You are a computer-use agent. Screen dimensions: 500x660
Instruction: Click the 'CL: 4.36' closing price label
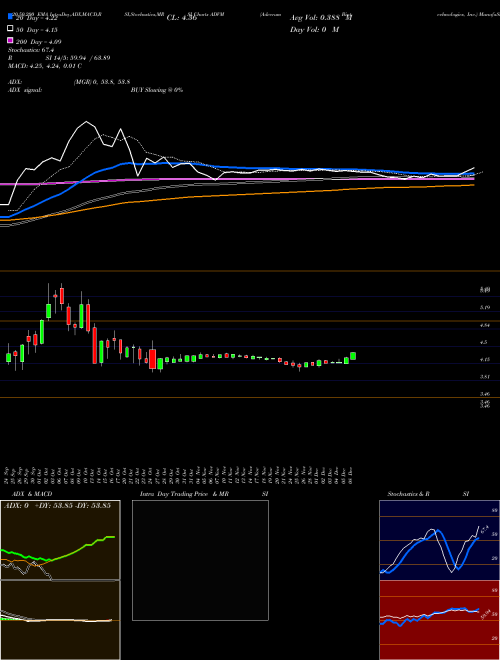click(182, 18)
